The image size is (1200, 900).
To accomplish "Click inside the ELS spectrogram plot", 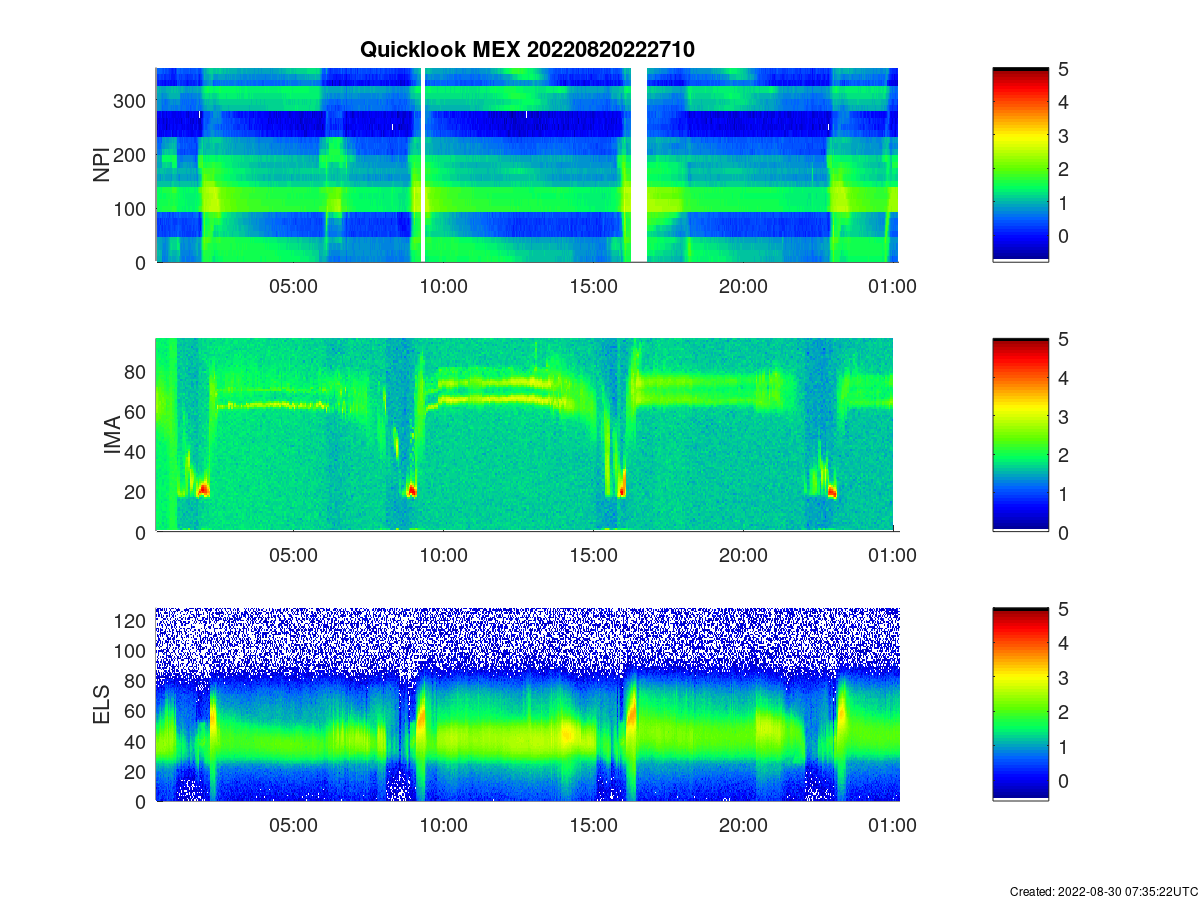I will 527,705.
